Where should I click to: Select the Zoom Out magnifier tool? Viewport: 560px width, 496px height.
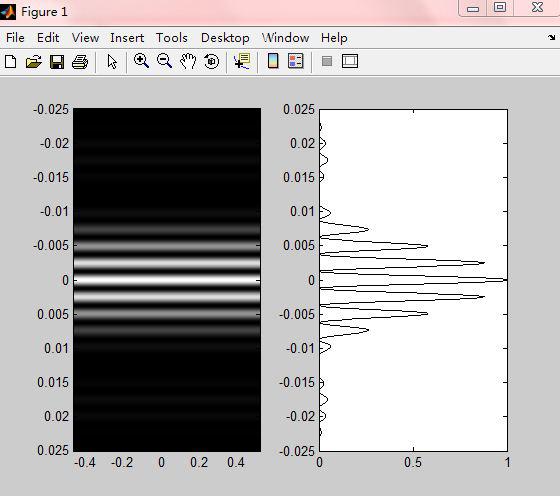(164, 61)
